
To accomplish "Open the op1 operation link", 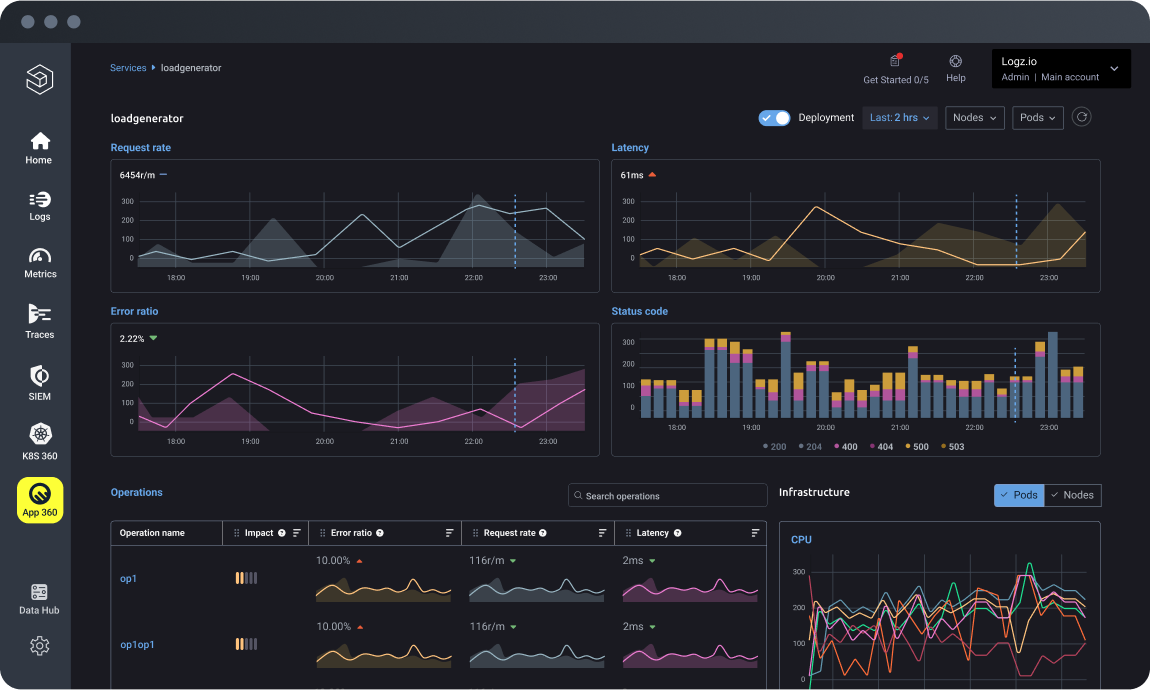I will point(128,579).
